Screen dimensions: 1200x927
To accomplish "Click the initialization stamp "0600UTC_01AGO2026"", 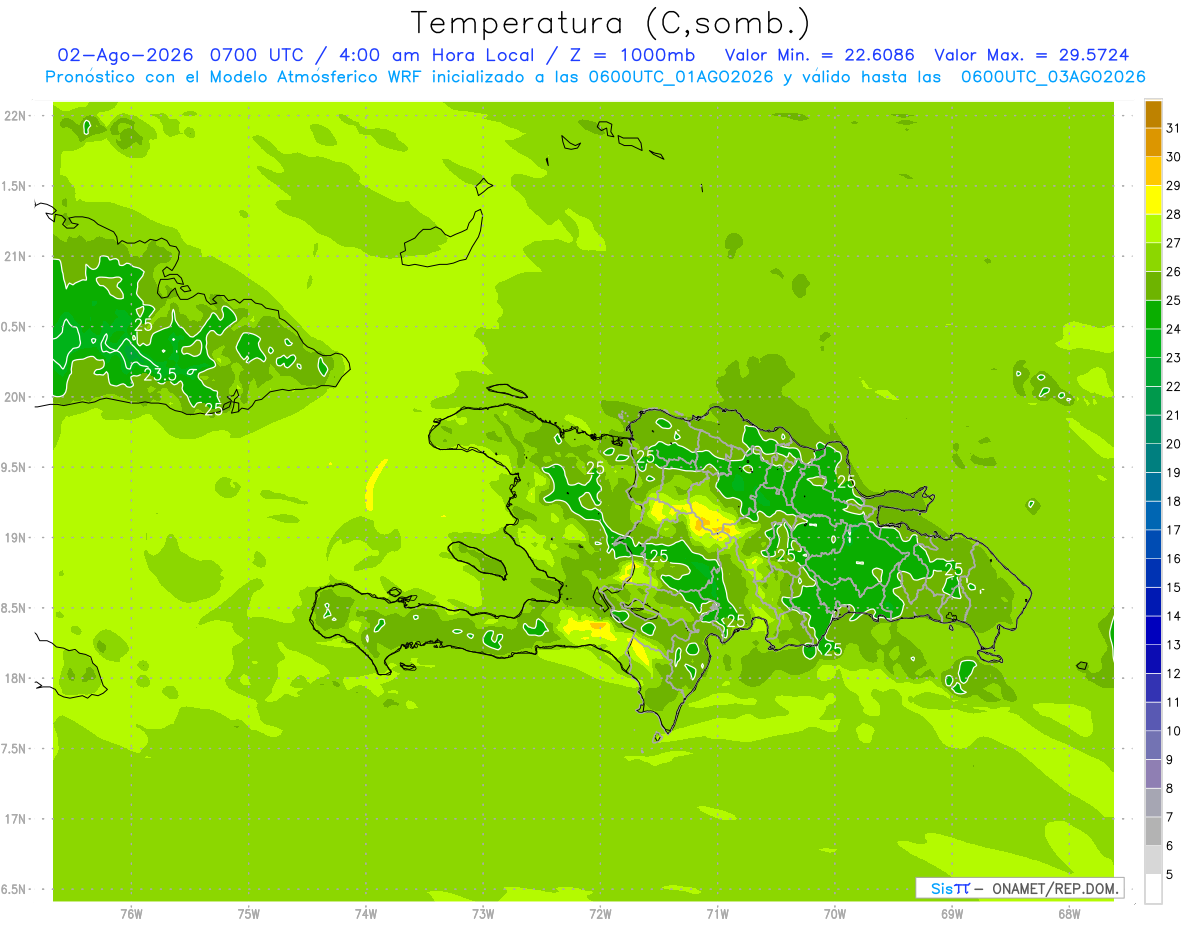I will pos(681,77).
